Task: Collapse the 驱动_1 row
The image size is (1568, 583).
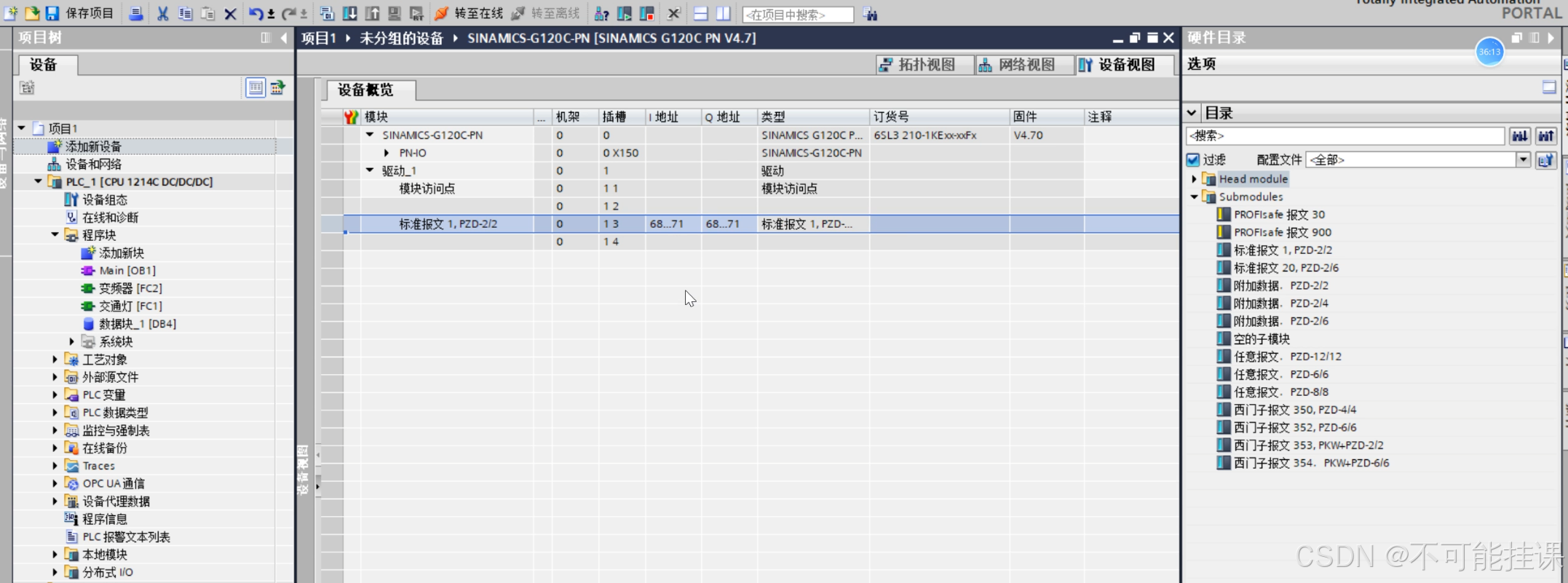Action: point(370,170)
